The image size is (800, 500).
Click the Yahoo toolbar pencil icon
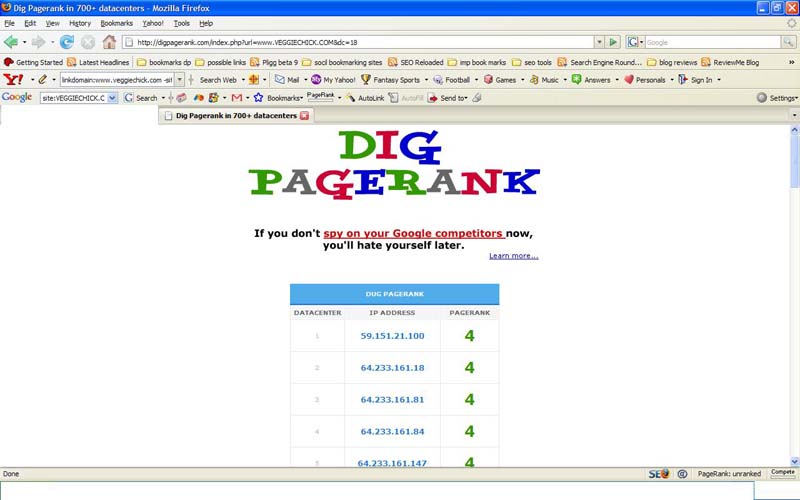pyautogui.click(x=43, y=80)
